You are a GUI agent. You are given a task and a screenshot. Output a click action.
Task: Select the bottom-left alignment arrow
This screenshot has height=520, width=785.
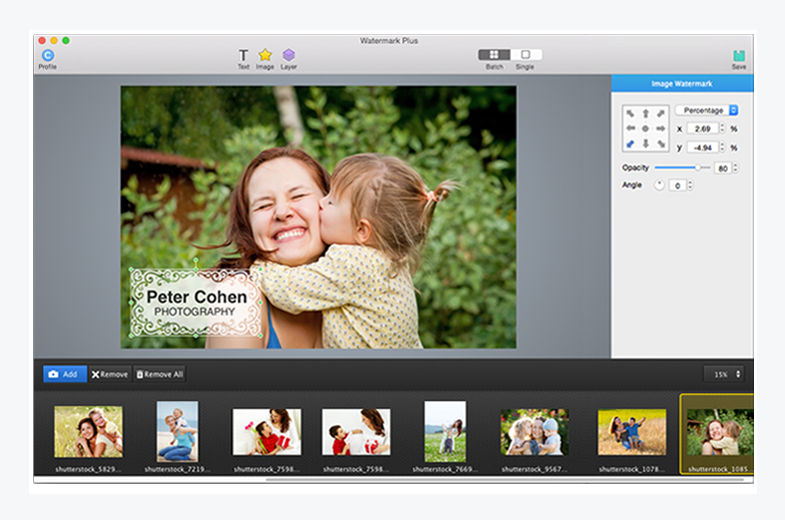point(631,144)
